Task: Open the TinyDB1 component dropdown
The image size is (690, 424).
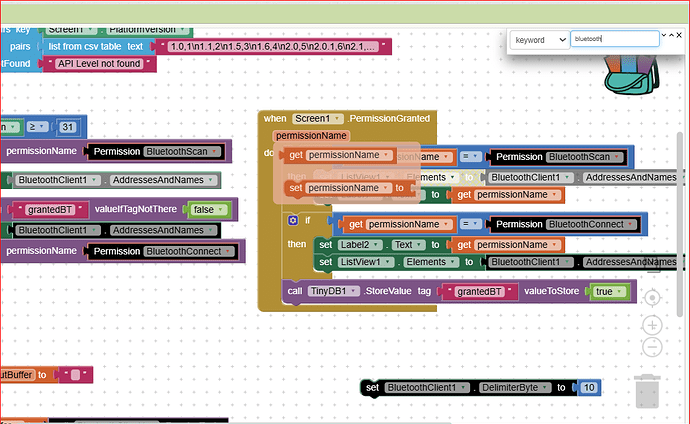Action: coord(334,291)
